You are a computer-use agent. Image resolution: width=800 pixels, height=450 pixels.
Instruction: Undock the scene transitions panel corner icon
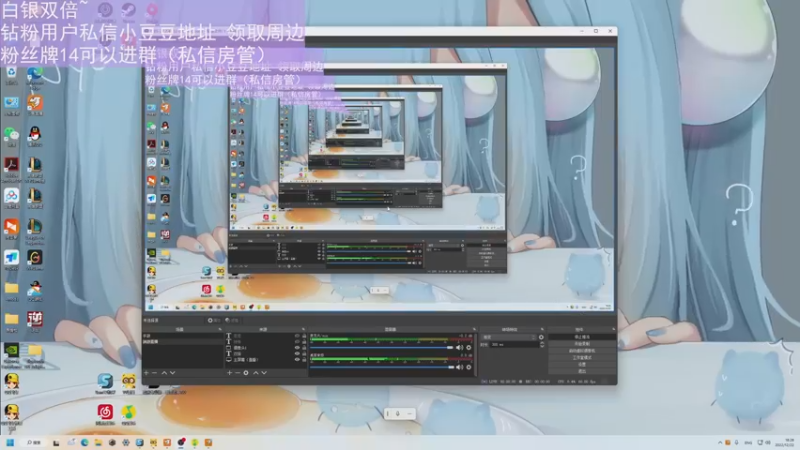542,329
